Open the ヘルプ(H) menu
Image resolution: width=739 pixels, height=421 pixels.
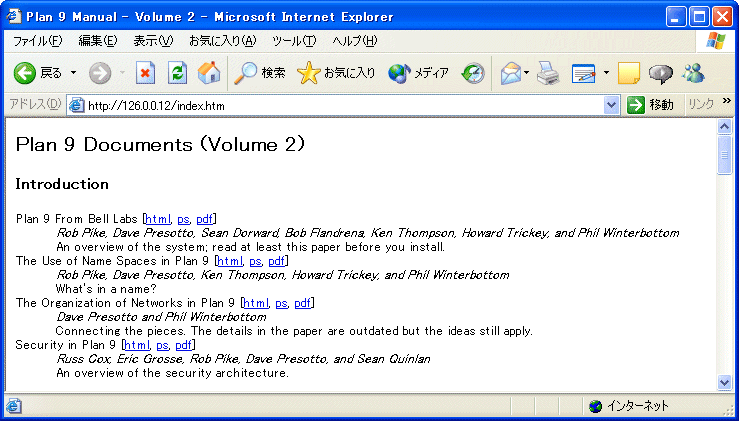pos(354,41)
